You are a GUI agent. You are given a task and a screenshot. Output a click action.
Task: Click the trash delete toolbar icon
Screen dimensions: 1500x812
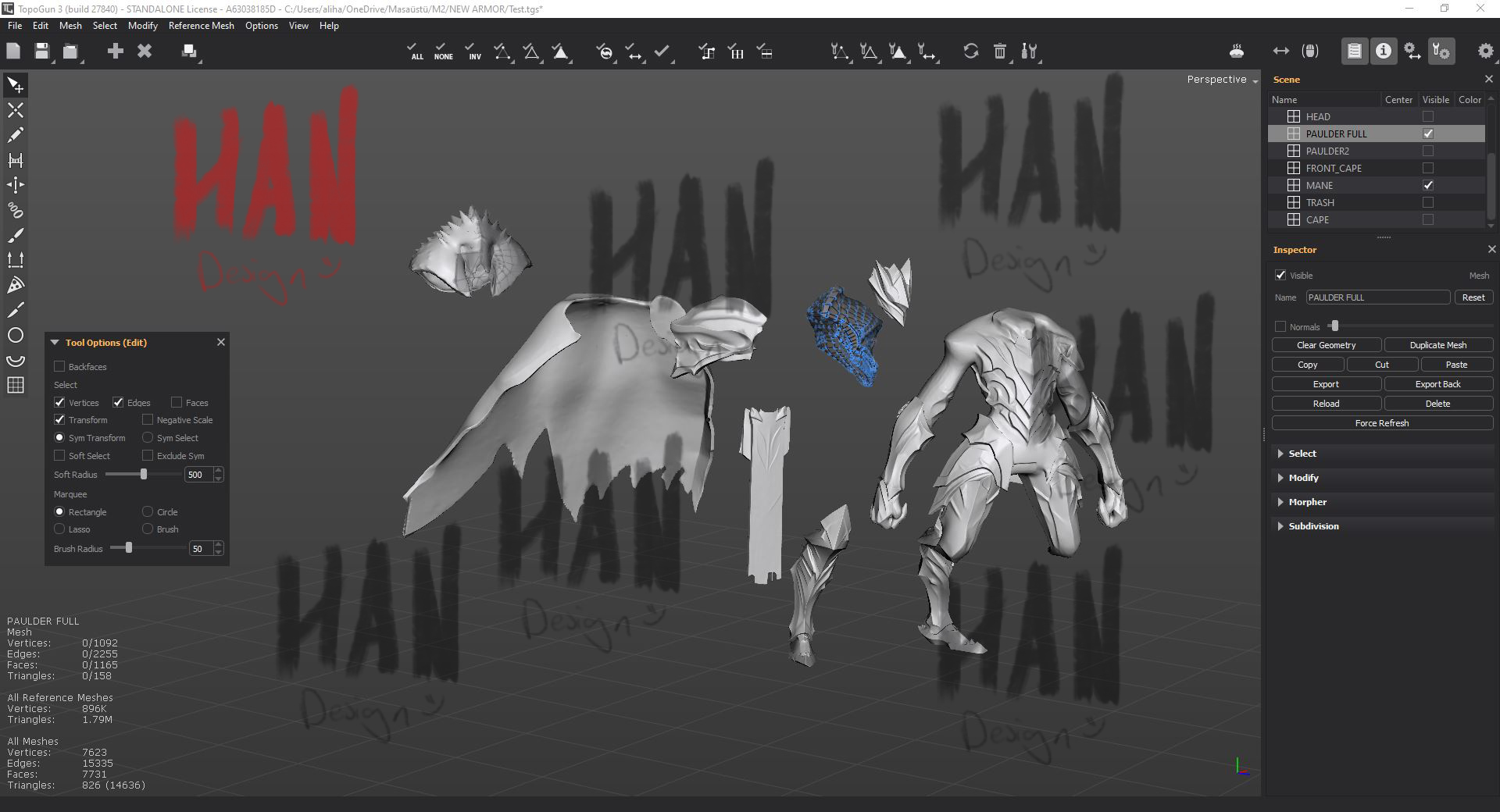pyautogui.click(x=1000, y=52)
